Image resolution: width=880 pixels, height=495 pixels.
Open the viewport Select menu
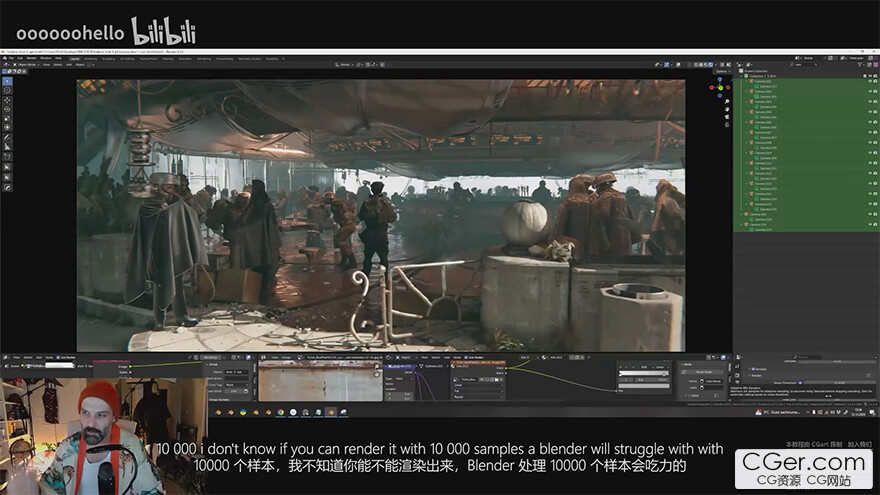click(x=58, y=65)
